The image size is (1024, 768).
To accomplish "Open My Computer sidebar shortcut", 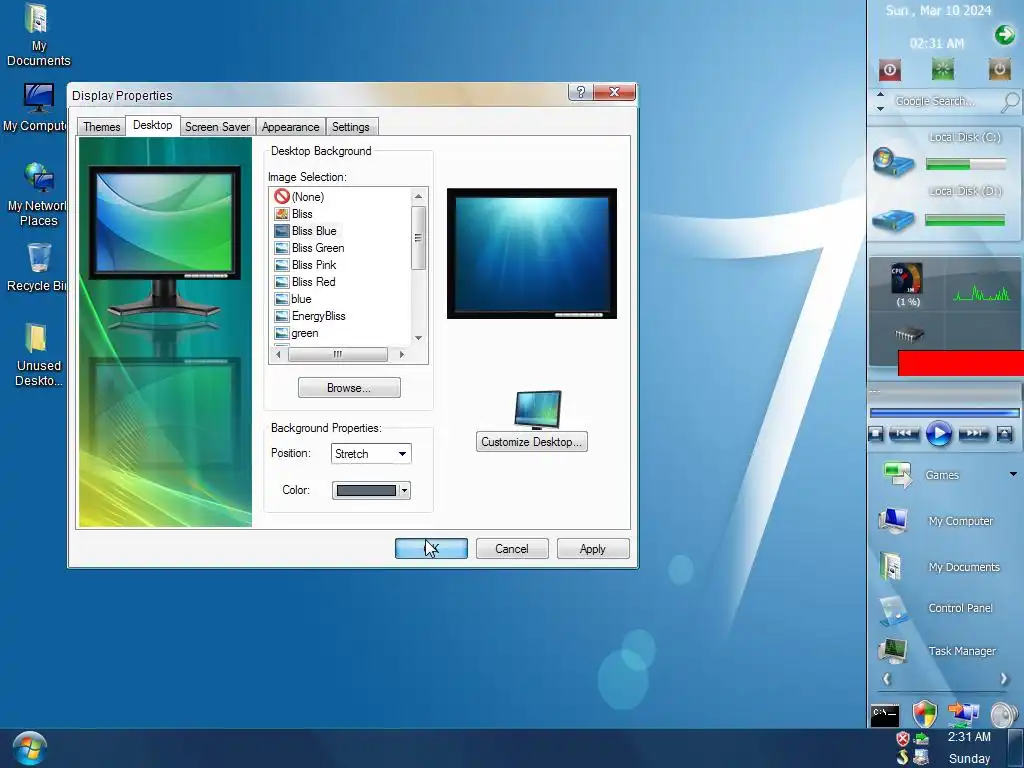I will [x=938, y=520].
